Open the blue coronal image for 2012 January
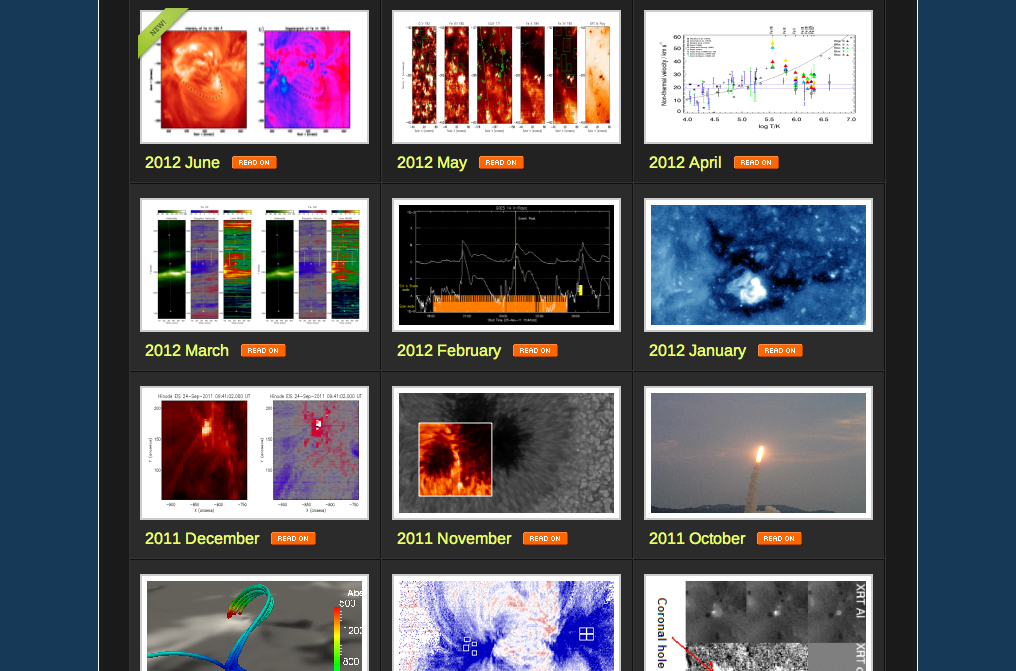The height and width of the screenshot is (671, 1016). (758, 265)
